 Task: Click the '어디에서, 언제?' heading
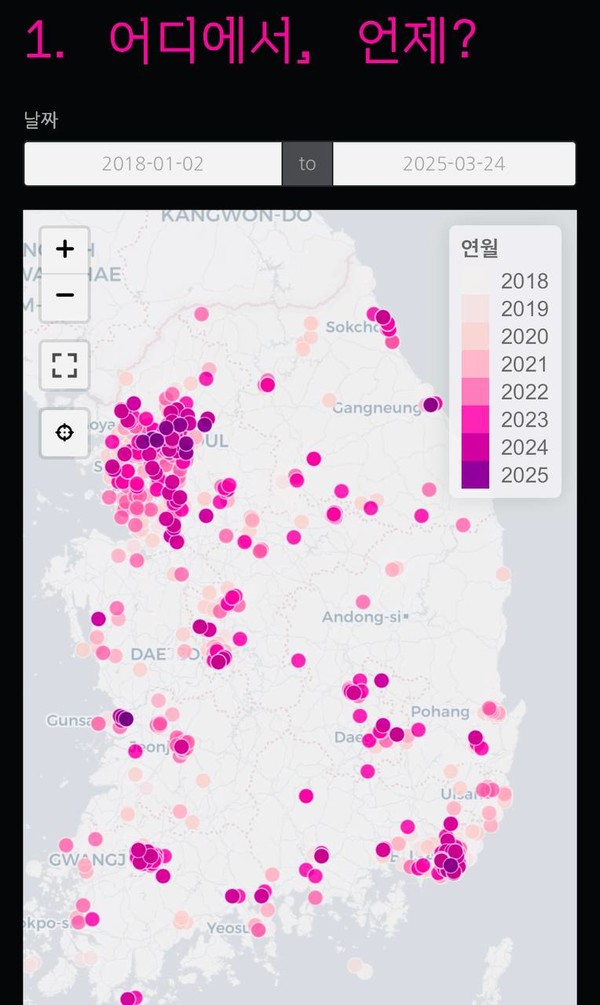point(292,41)
